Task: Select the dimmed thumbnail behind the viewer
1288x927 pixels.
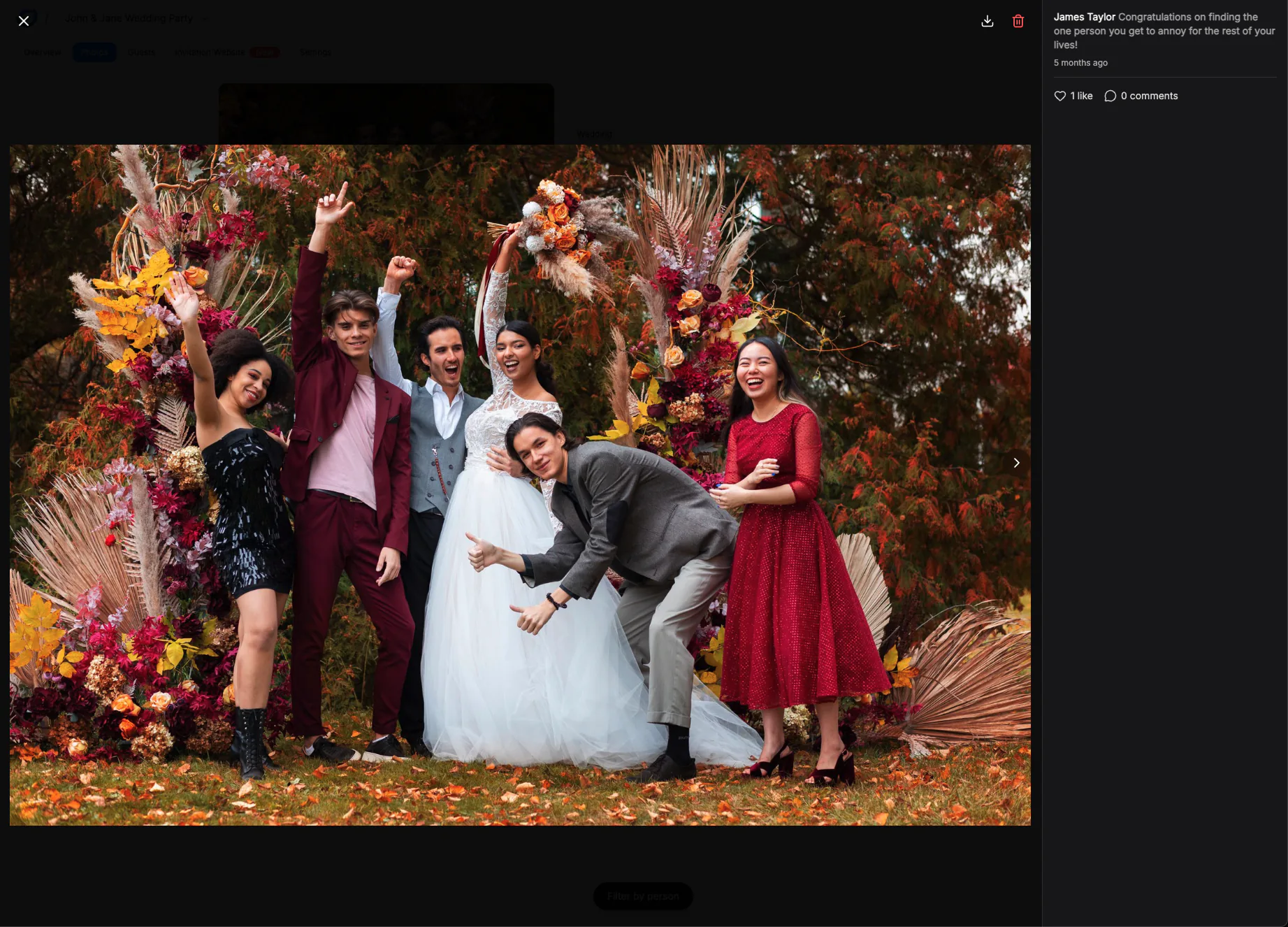Action: tap(386, 114)
